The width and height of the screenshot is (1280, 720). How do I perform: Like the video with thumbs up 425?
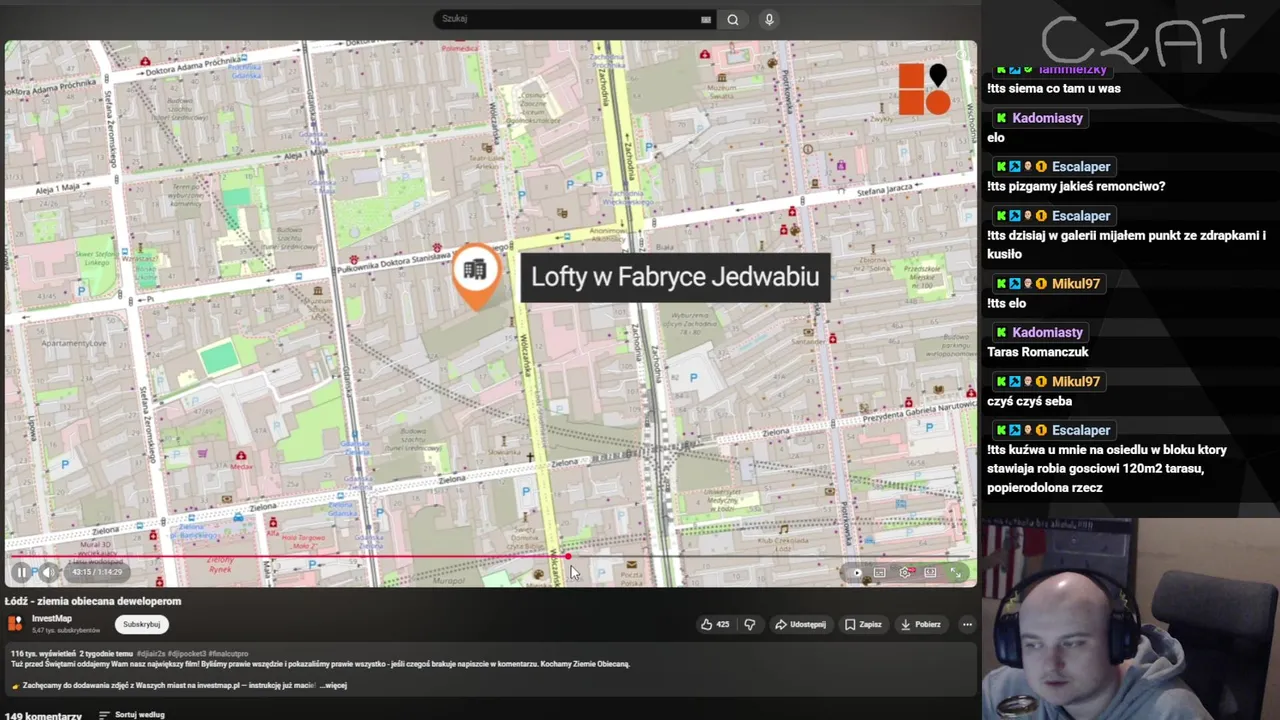715,624
